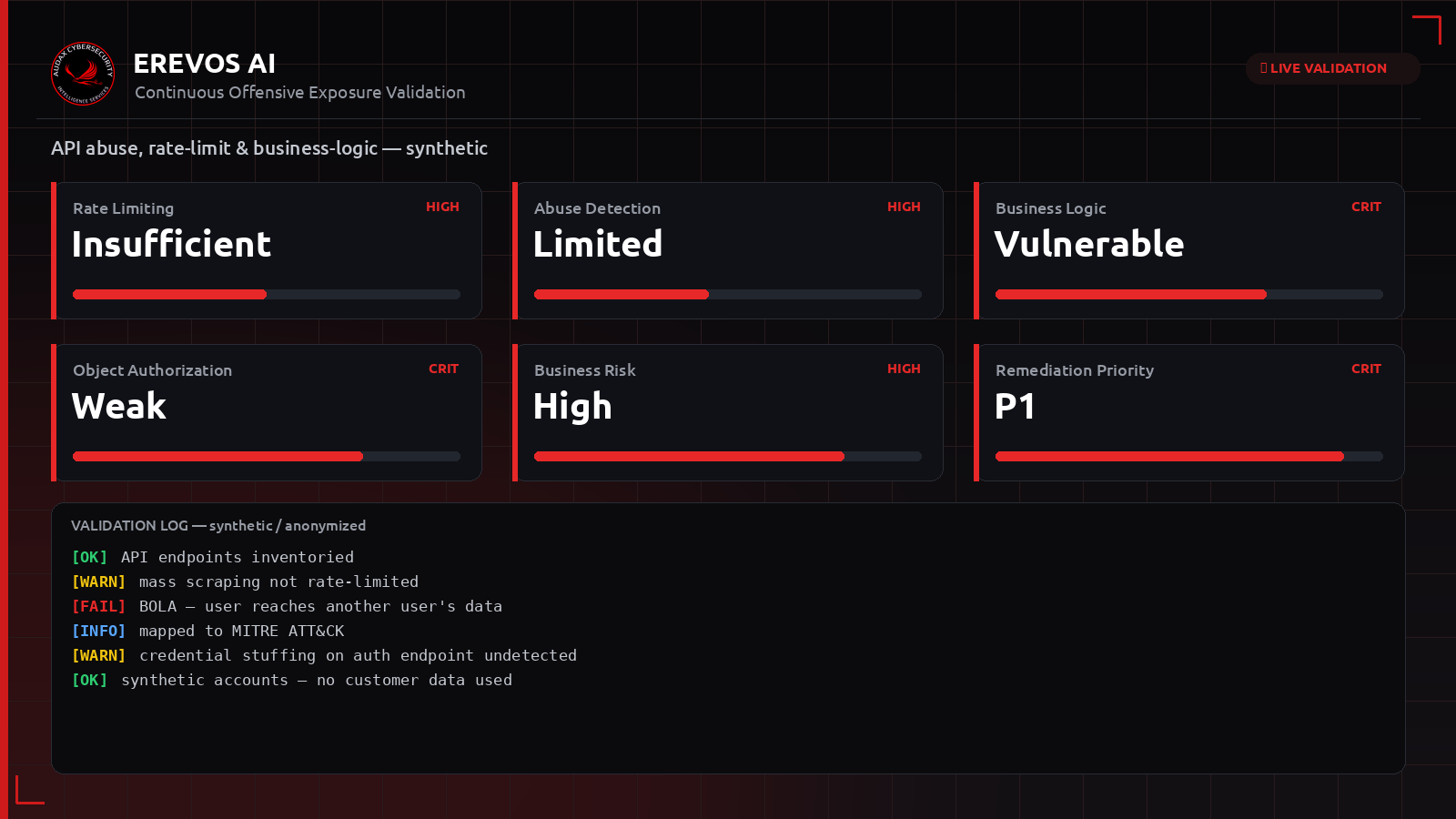Click the Abuse Detection progress bar
1456x819 pixels.
[728, 295]
